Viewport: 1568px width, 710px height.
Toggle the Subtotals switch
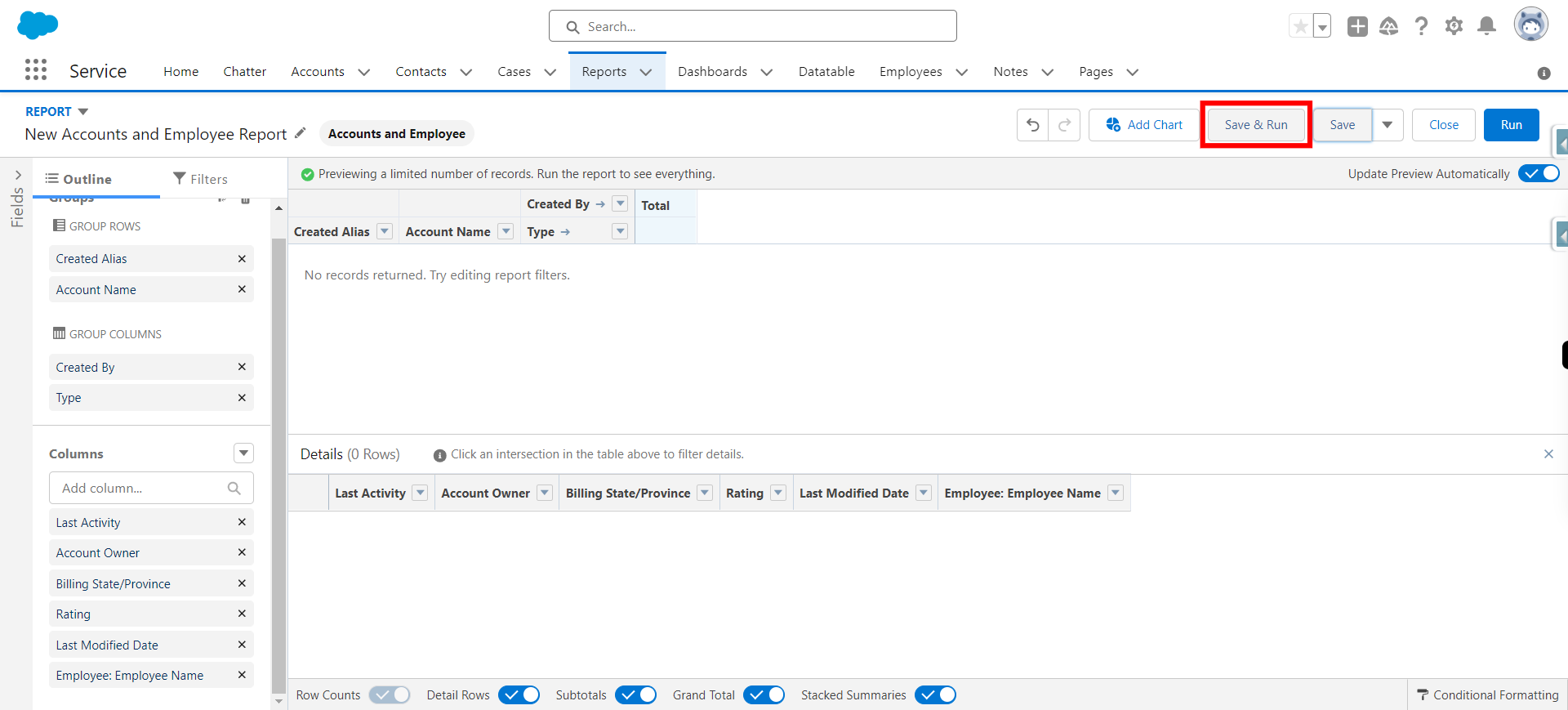coord(635,694)
